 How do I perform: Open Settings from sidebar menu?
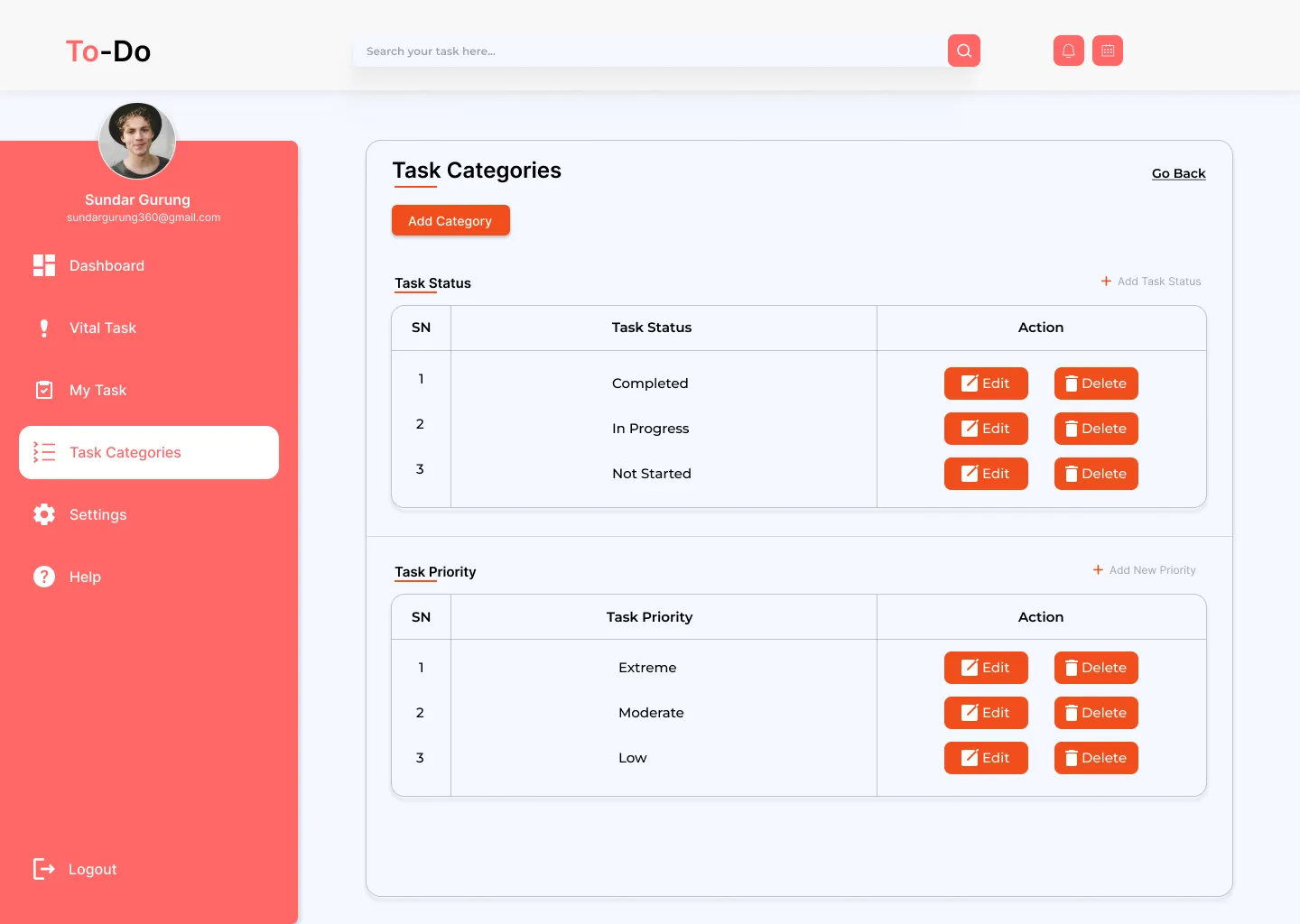click(149, 514)
